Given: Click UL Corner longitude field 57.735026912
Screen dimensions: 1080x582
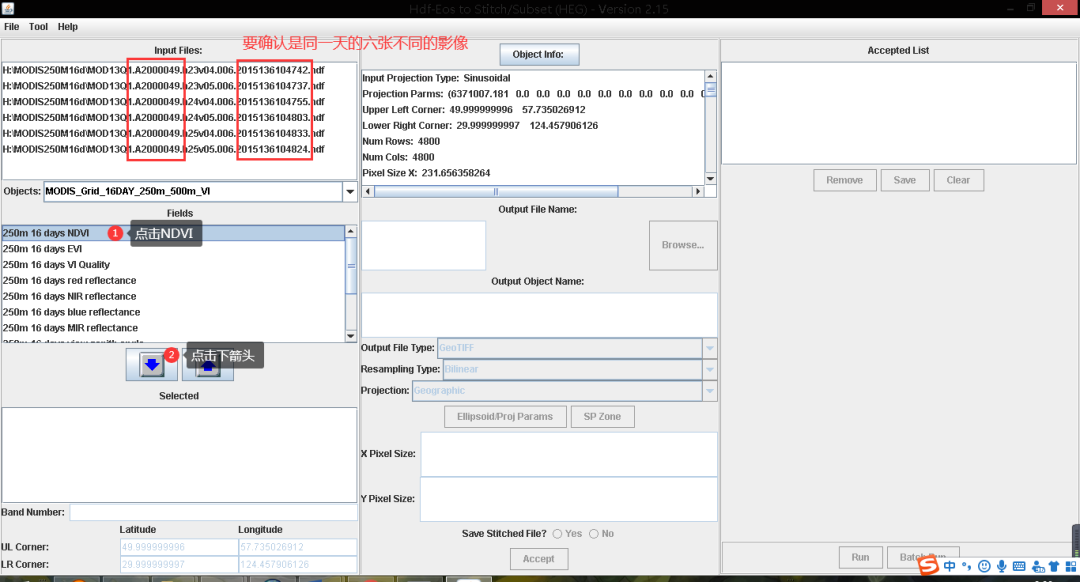Looking at the screenshot, I should 298,547.
